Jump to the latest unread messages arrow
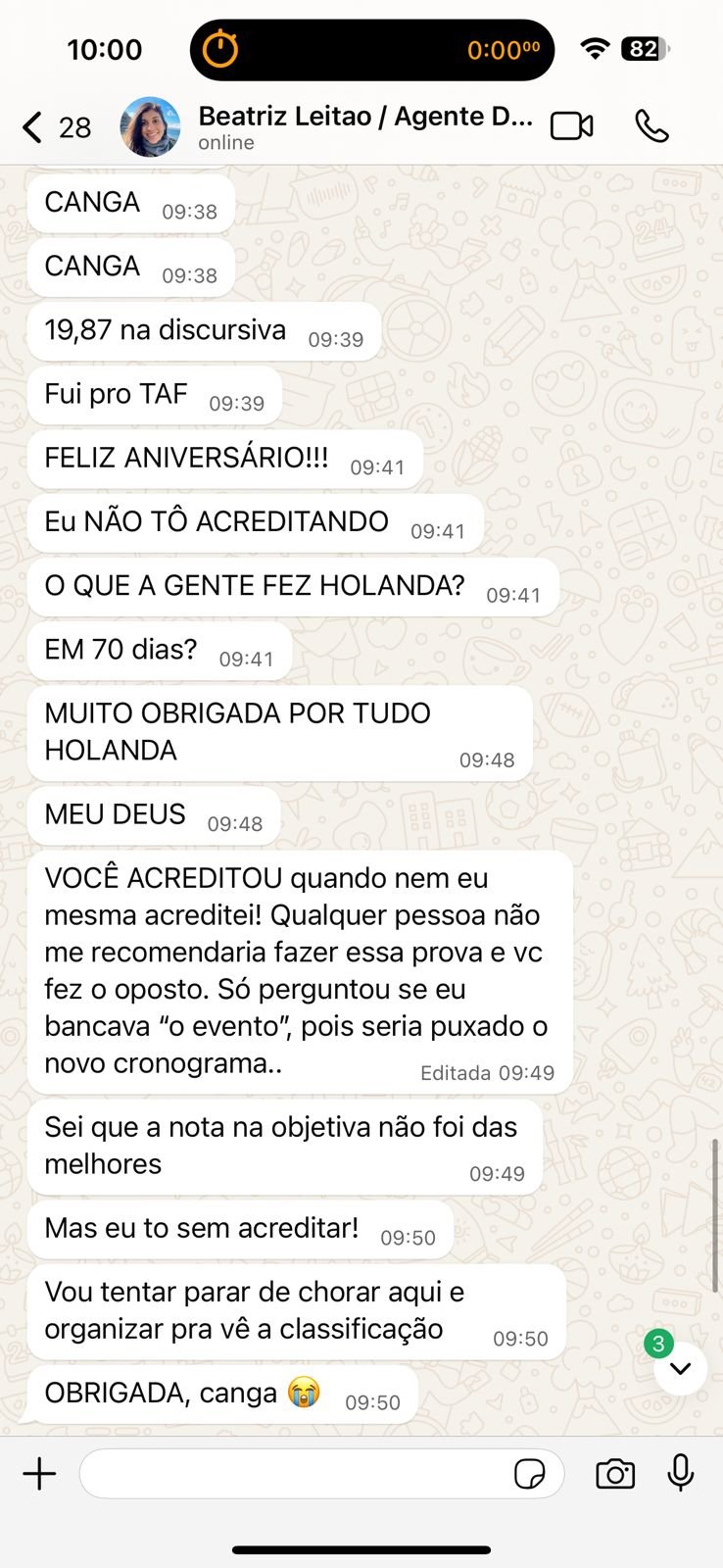 681,1368
